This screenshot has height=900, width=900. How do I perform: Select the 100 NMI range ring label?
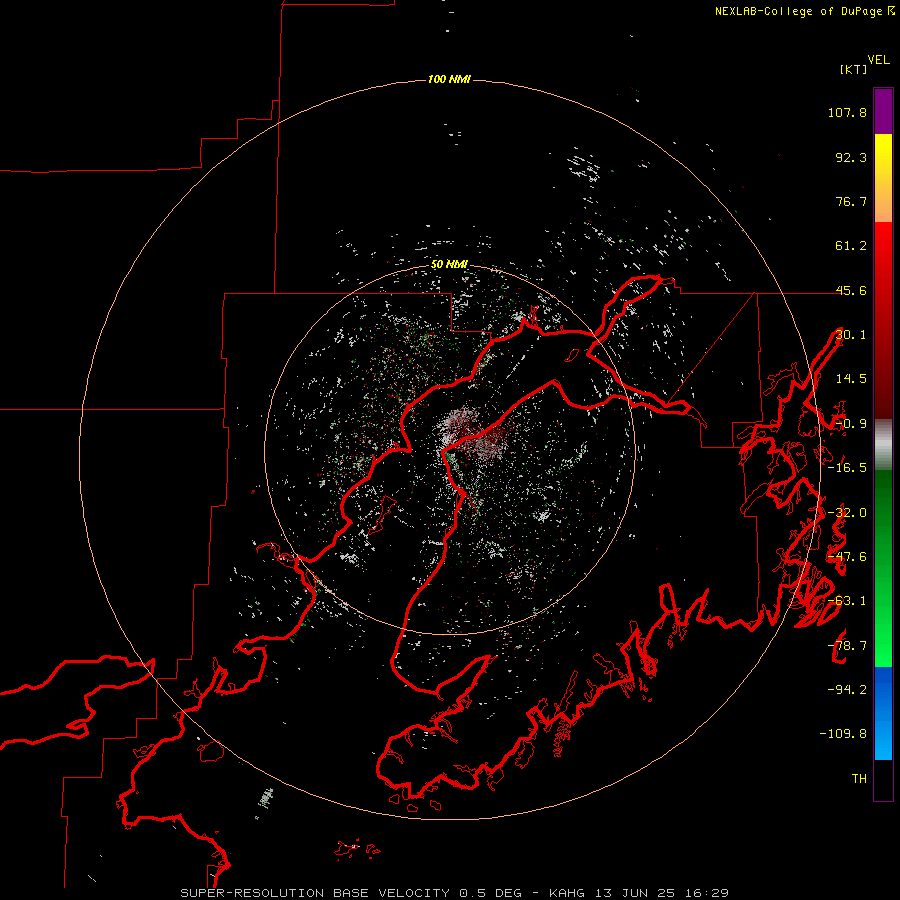point(449,79)
